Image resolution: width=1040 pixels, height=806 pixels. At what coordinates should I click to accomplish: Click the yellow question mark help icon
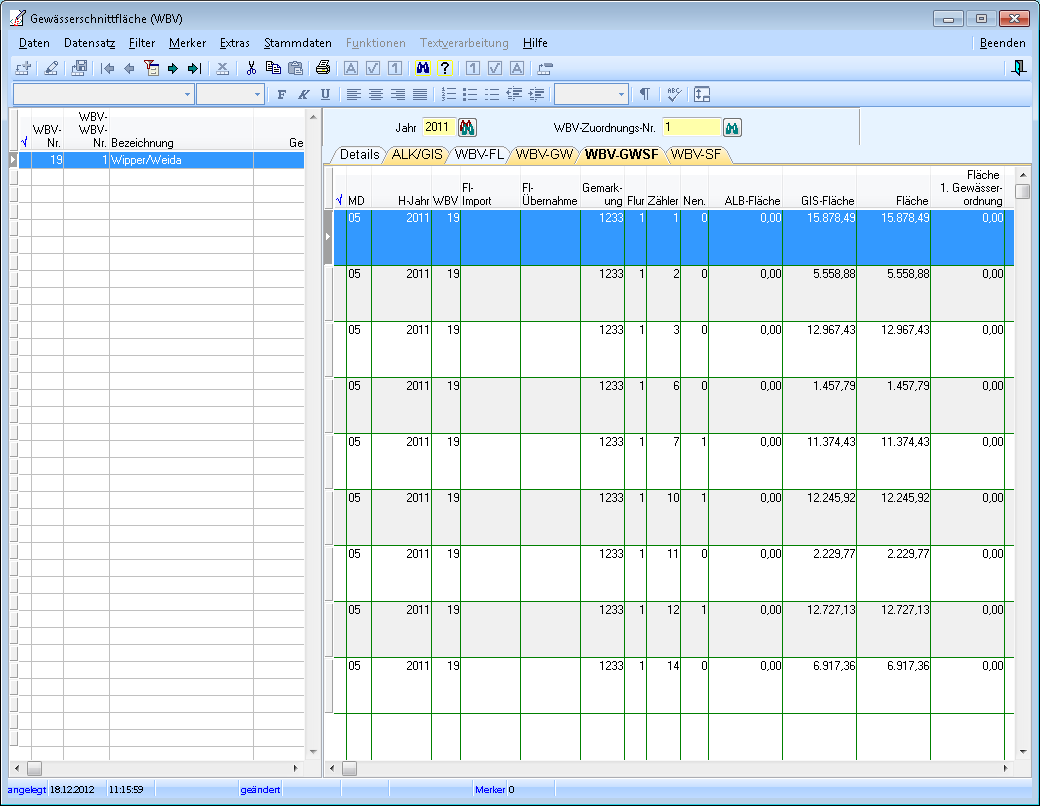[445, 68]
